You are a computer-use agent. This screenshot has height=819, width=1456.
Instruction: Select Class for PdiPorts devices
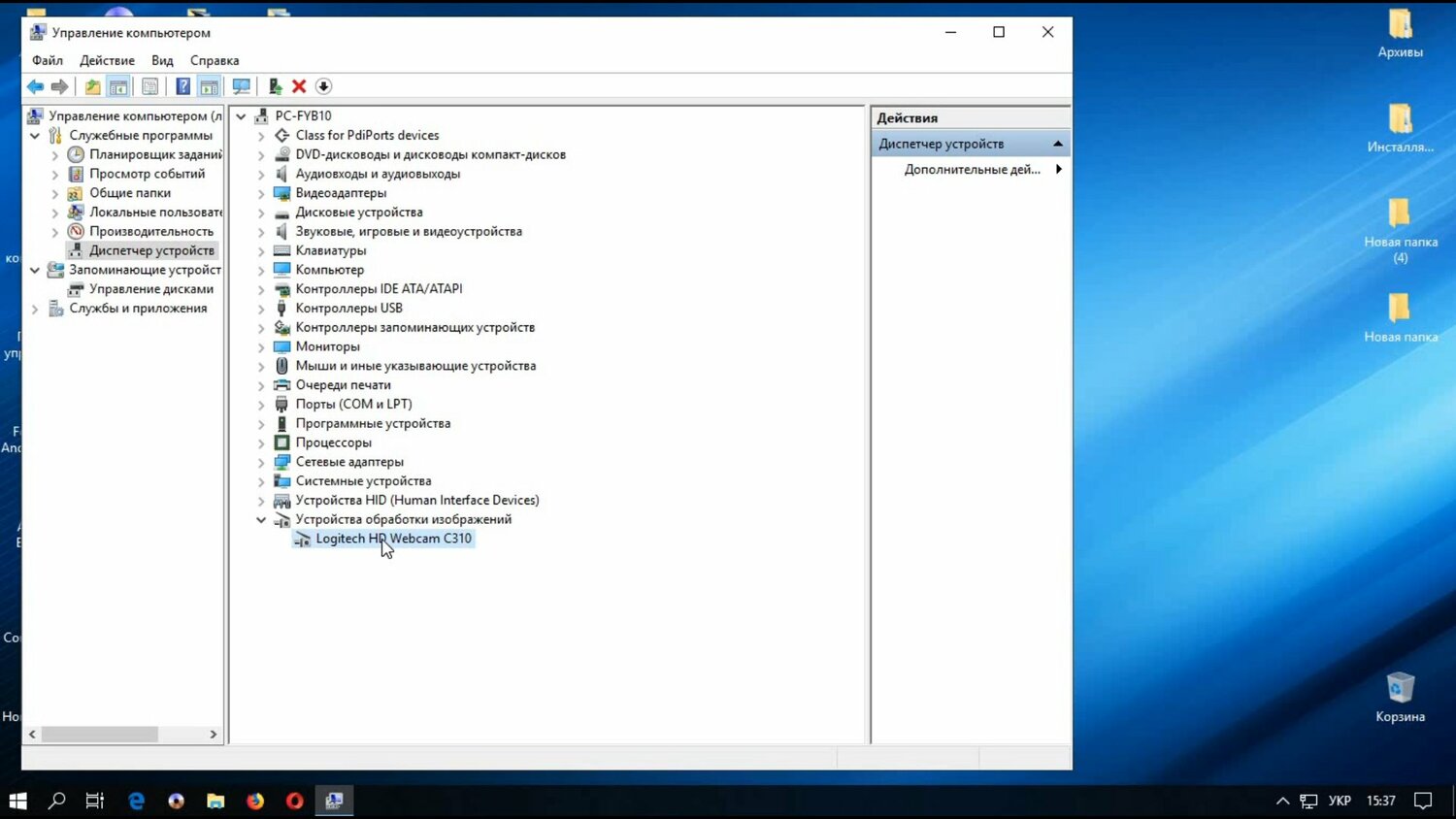click(367, 135)
